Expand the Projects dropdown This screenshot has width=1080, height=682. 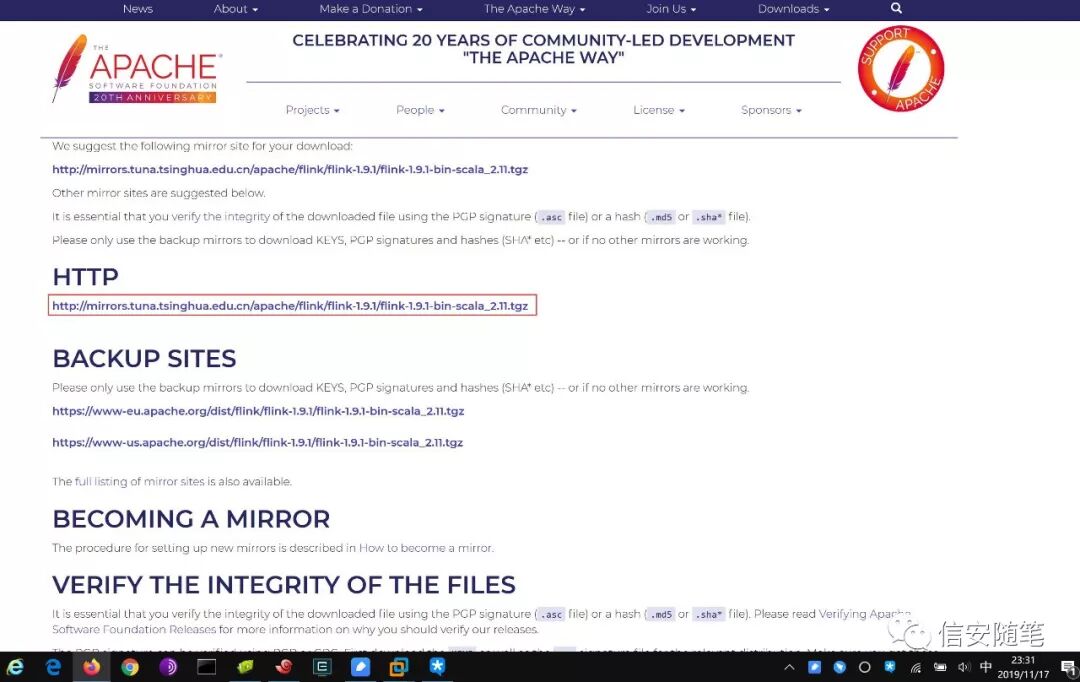coord(313,110)
